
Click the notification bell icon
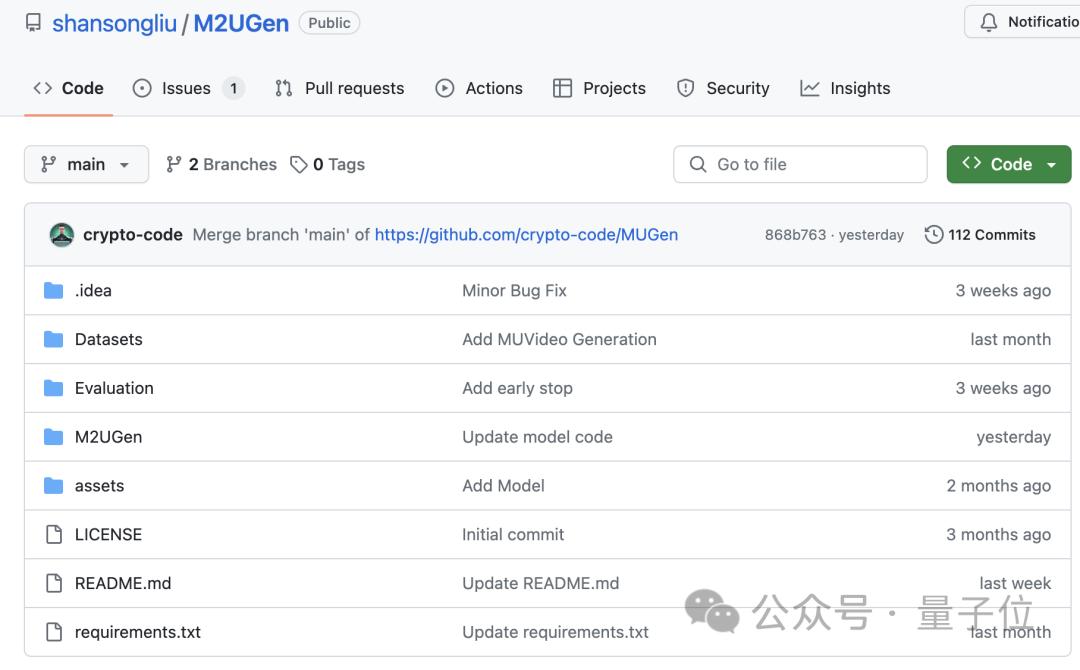coord(989,22)
